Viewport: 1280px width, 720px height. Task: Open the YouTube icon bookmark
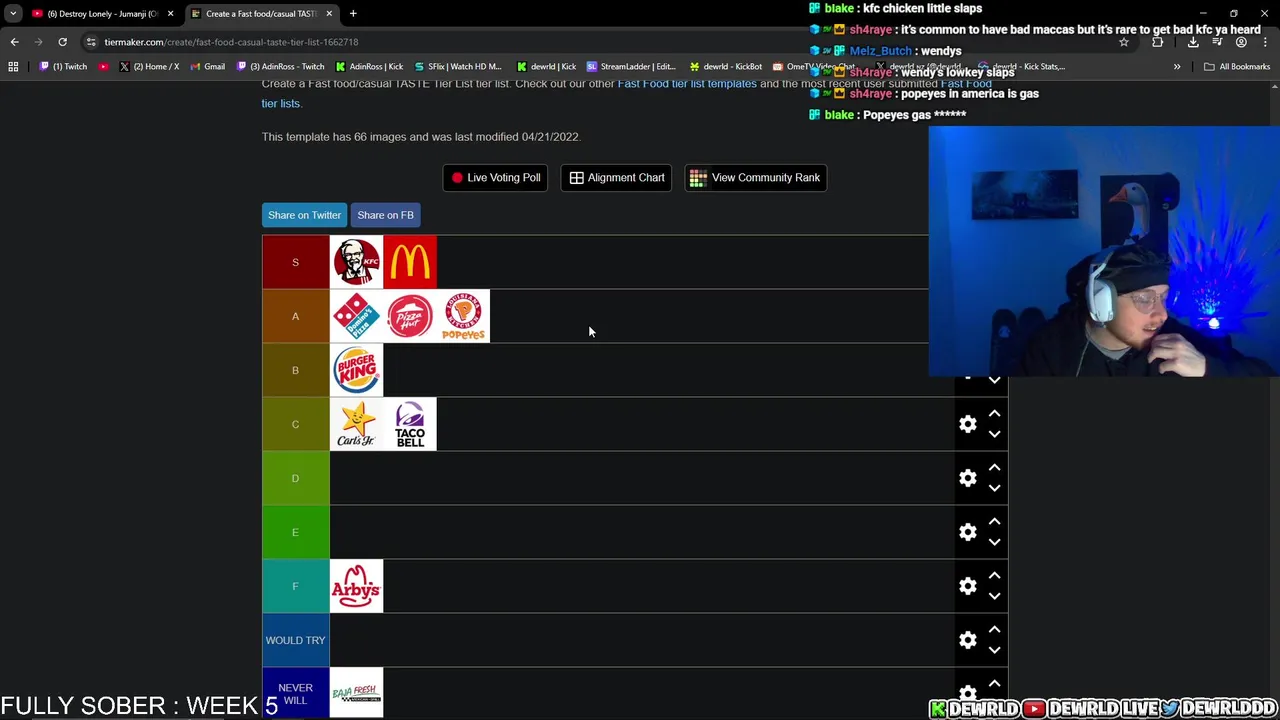tap(103, 67)
